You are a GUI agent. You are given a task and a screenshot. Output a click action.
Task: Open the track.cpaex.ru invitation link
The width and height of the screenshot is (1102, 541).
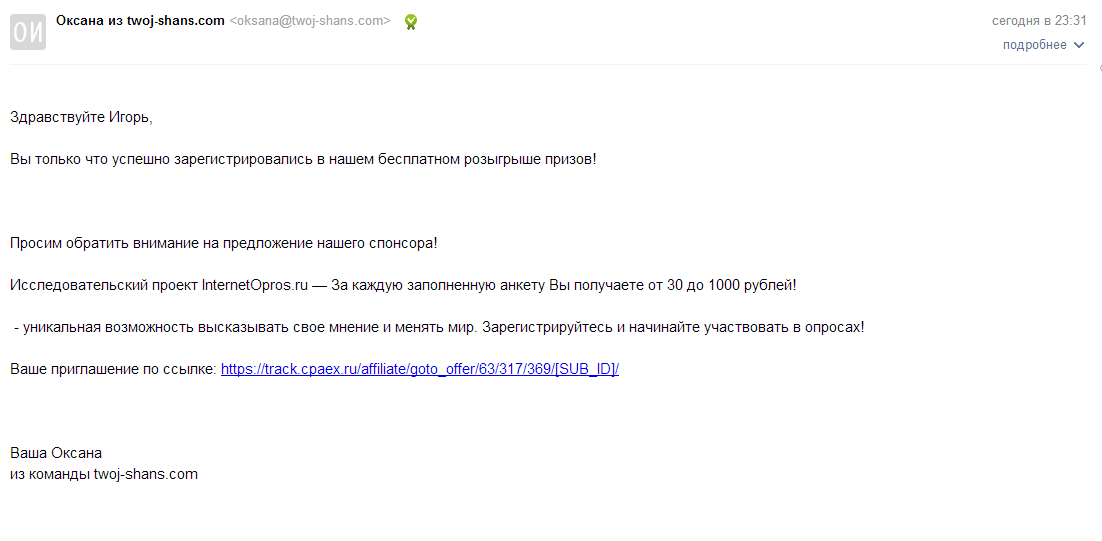tap(420, 369)
